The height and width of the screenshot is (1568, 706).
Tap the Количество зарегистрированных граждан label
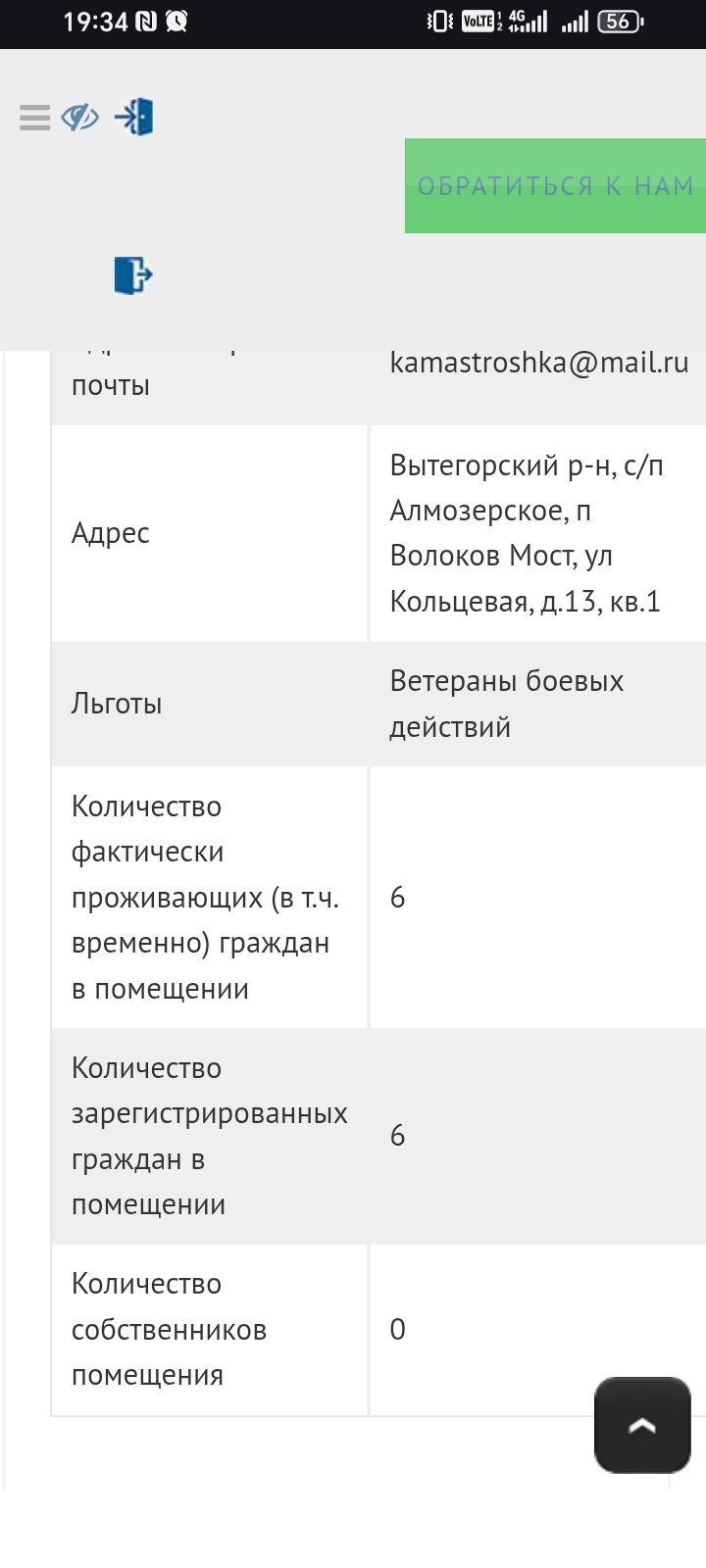[209, 1136]
